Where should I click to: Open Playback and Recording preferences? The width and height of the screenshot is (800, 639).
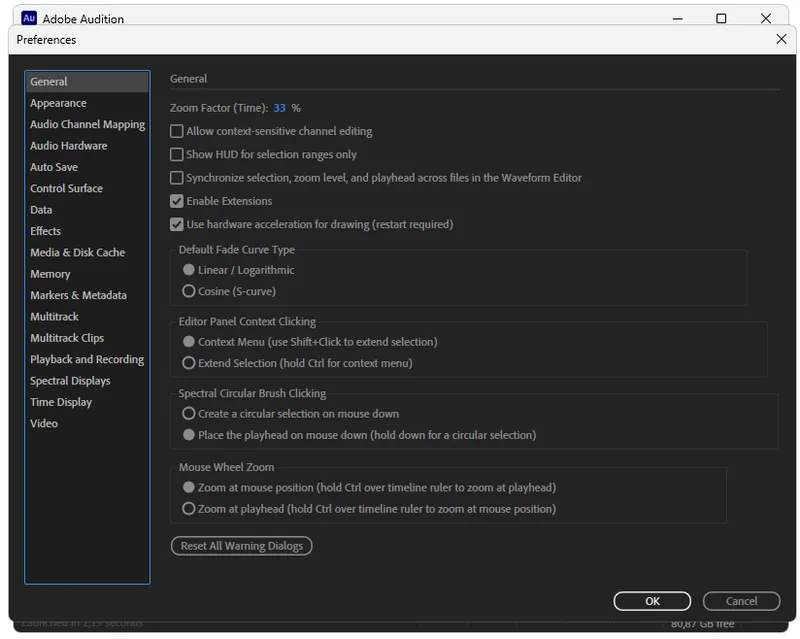pos(87,360)
